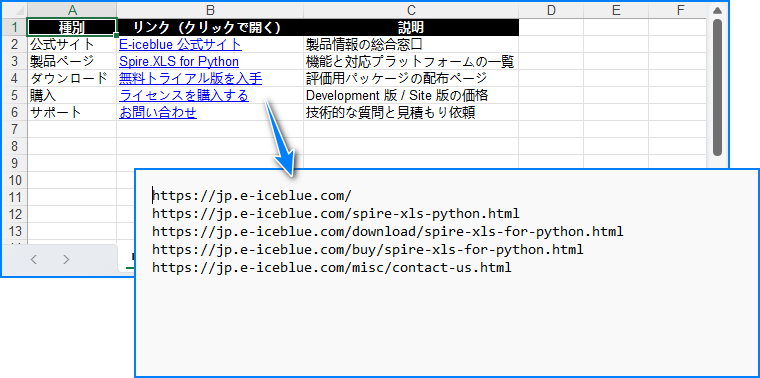This screenshot has height=378, width=760.
Task: Select column B header
Action: pos(210,10)
